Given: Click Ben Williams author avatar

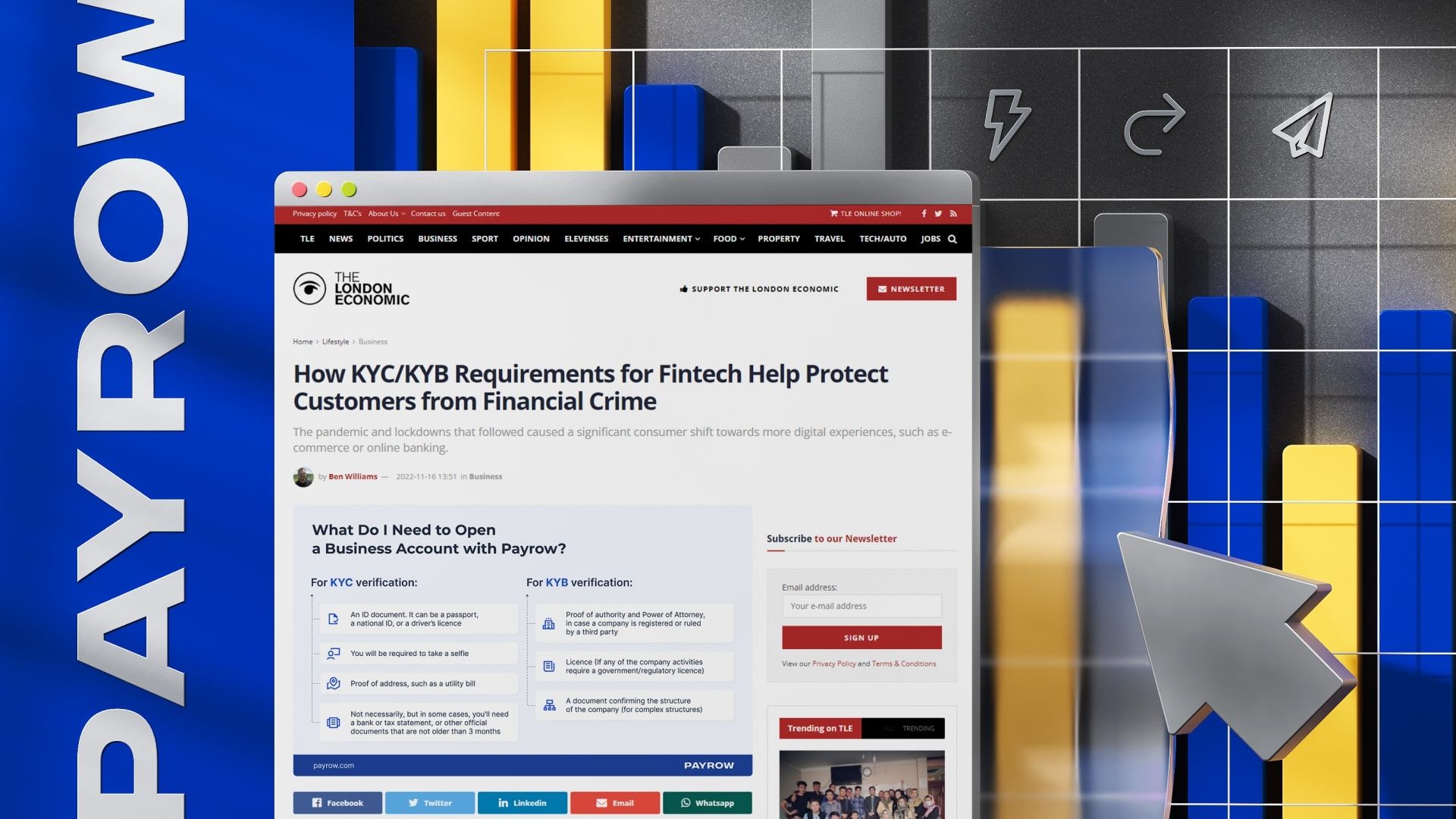Looking at the screenshot, I should 303,477.
